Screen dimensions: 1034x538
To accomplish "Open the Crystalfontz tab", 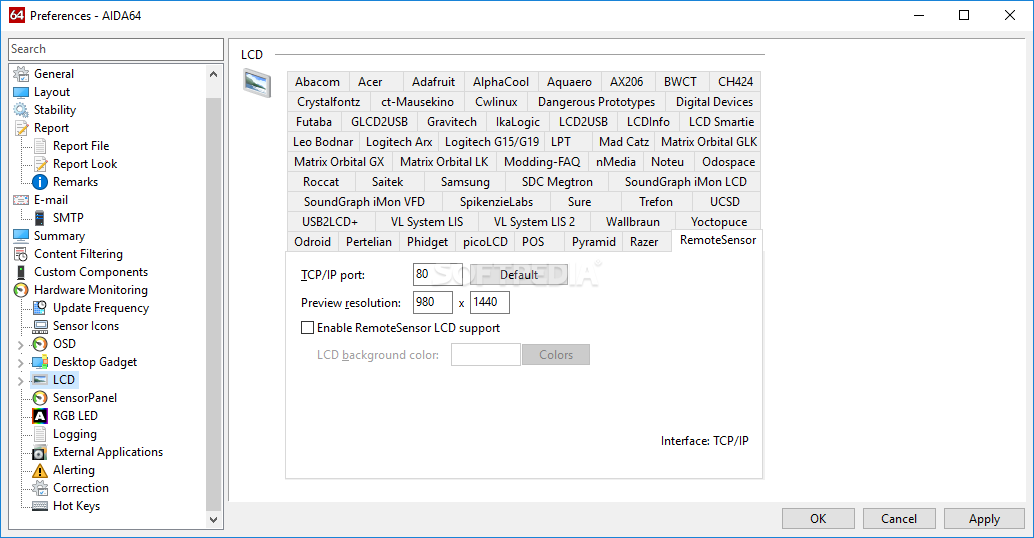I will tap(328, 102).
